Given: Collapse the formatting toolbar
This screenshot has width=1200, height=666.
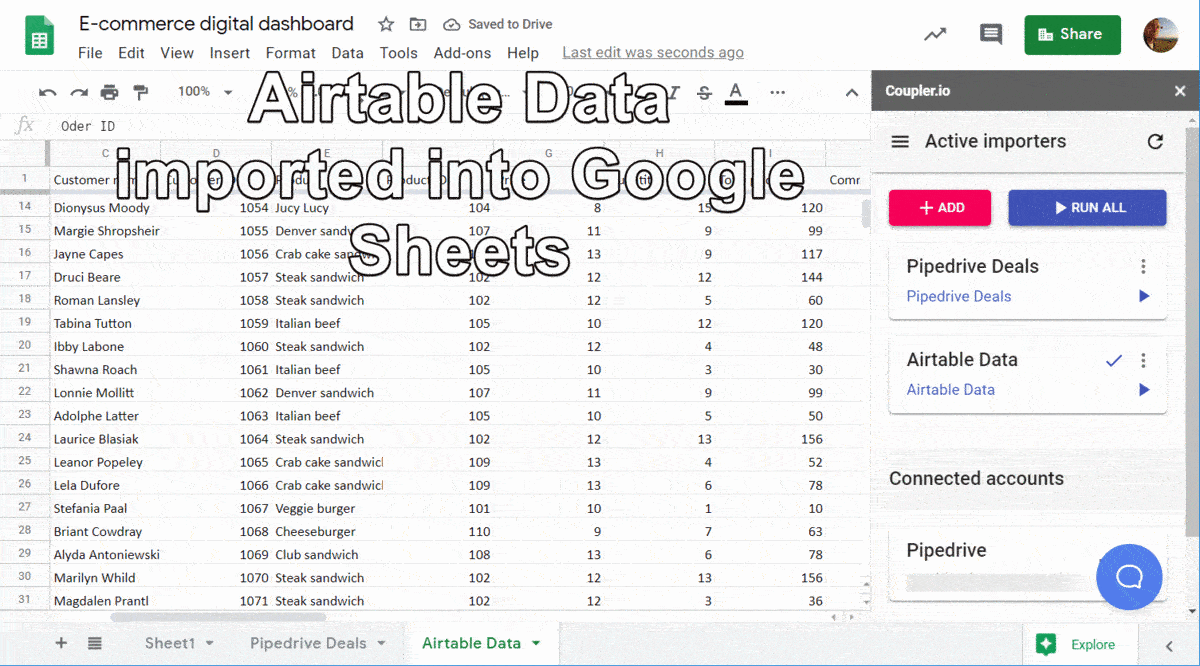Looking at the screenshot, I should click(851, 91).
